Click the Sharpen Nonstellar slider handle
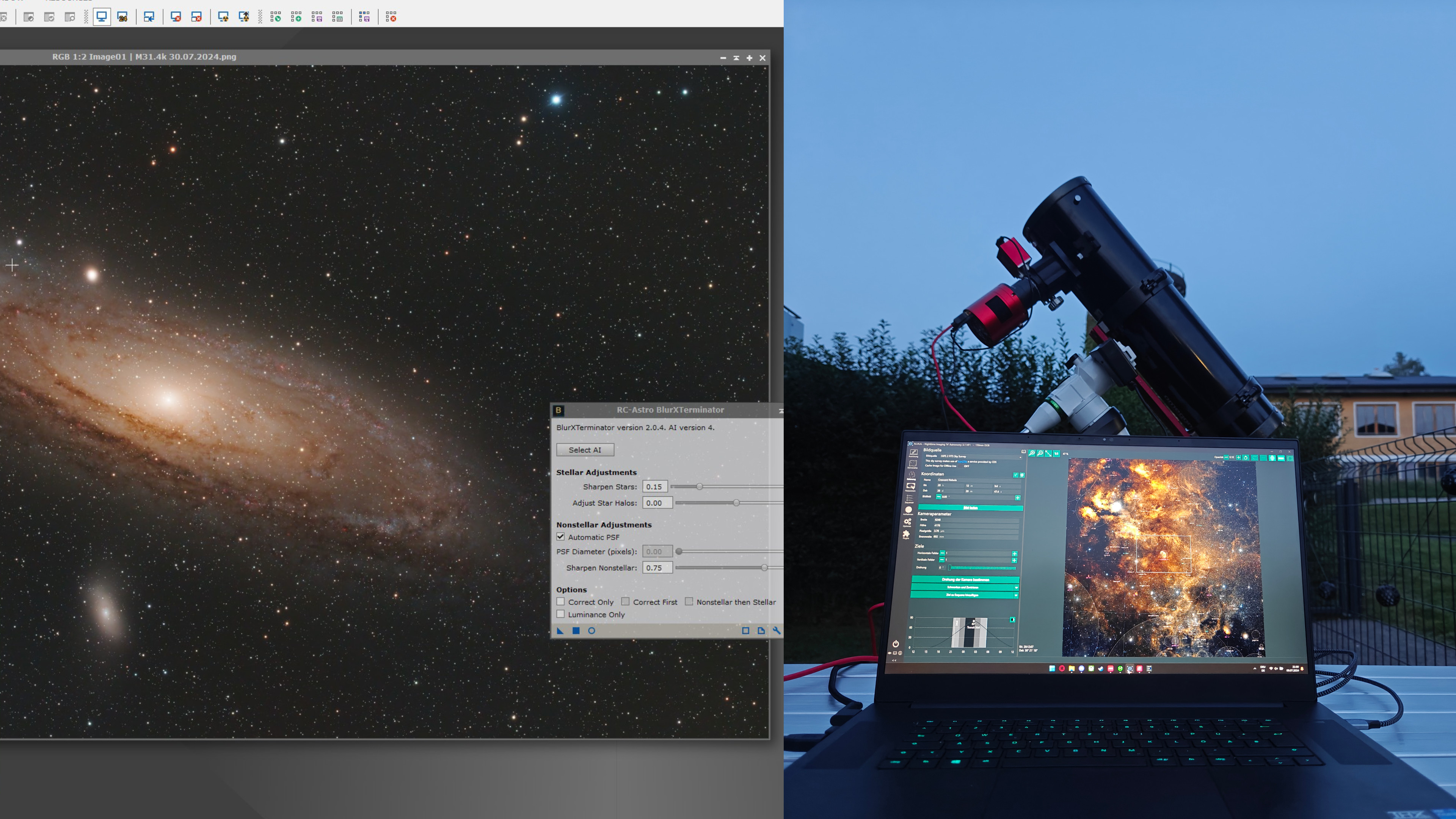The width and height of the screenshot is (1456, 819). click(764, 568)
